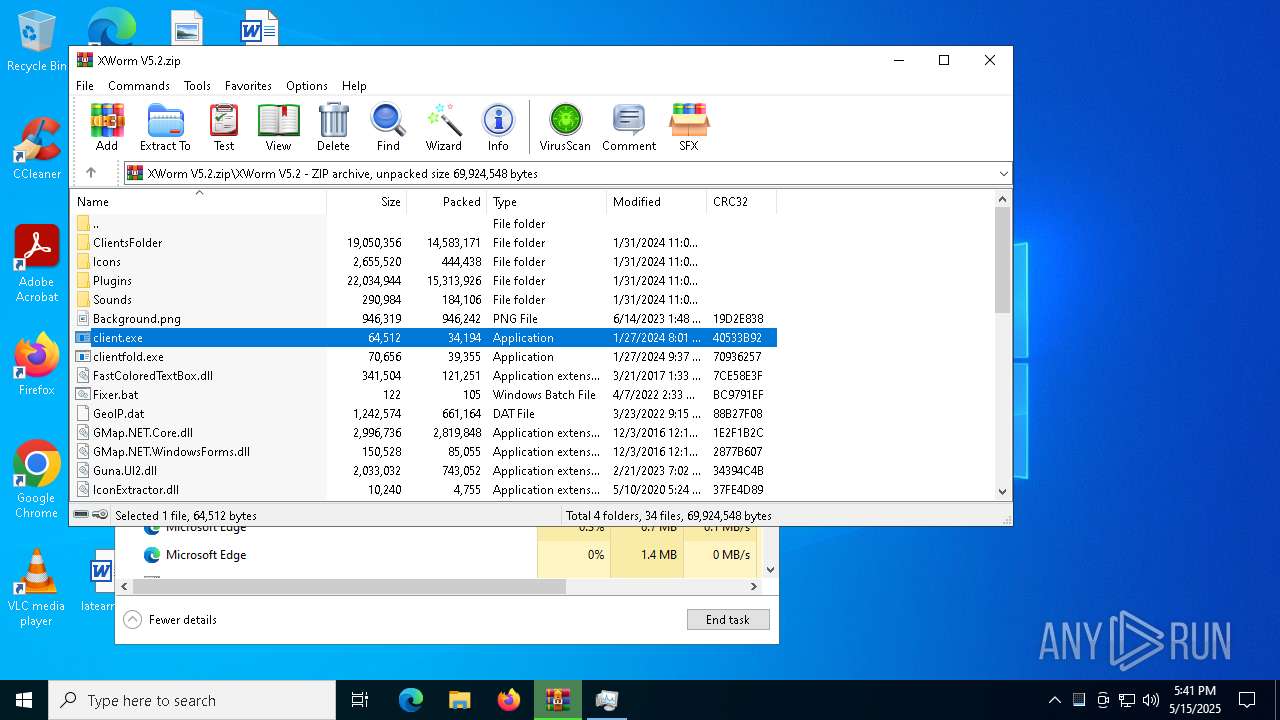
Task: Open the Options menu
Action: (307, 86)
